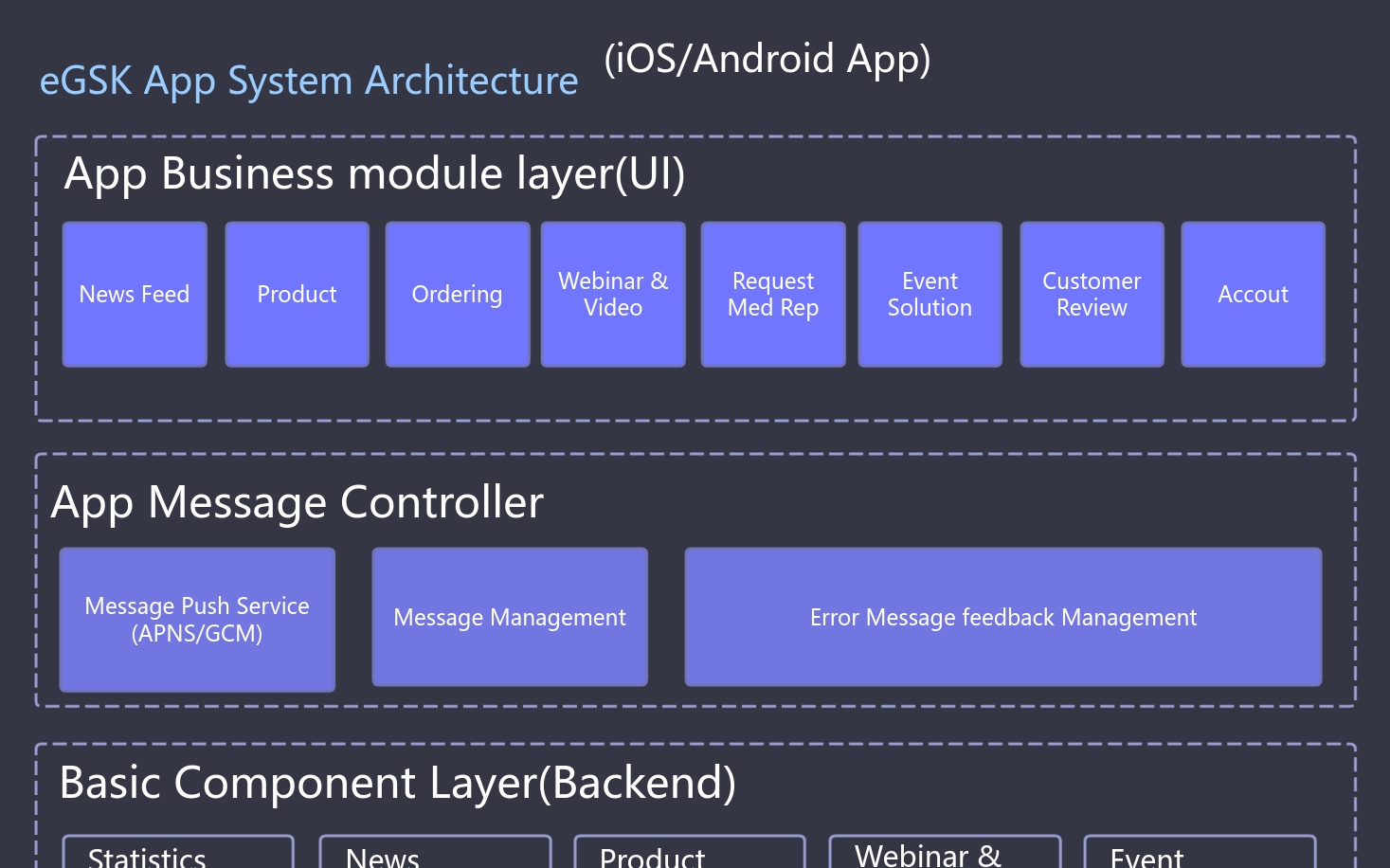This screenshot has width=1390, height=868.
Task: Select the Accout module box
Action: [x=1253, y=295]
